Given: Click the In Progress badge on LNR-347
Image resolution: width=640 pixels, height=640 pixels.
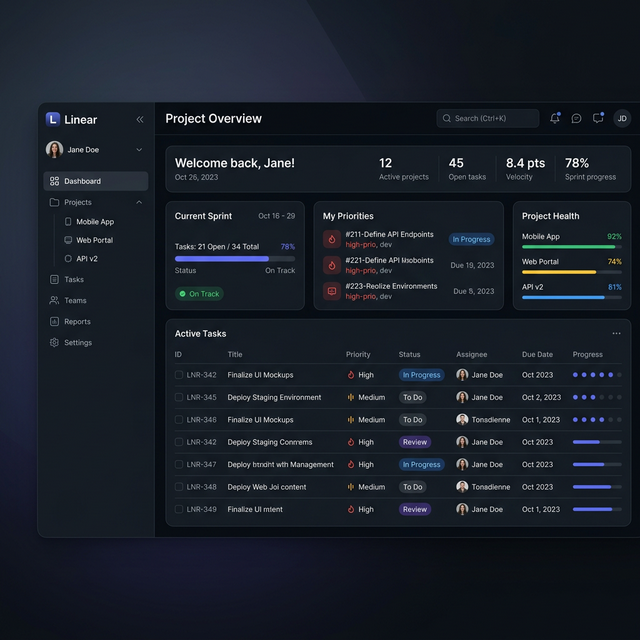Looking at the screenshot, I should click(422, 464).
